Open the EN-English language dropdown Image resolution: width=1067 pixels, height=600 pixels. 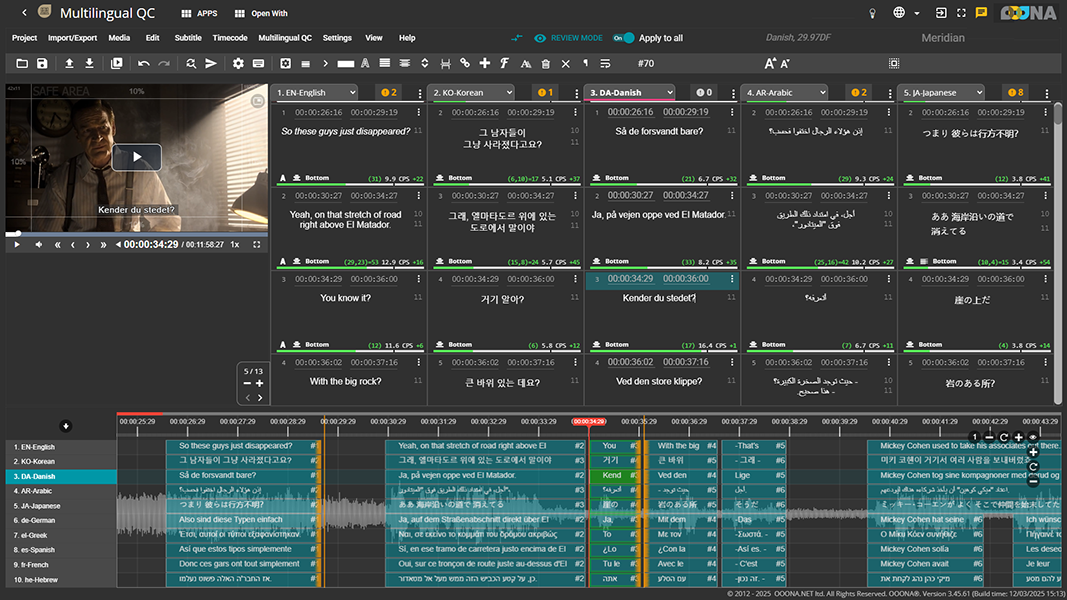pos(315,93)
